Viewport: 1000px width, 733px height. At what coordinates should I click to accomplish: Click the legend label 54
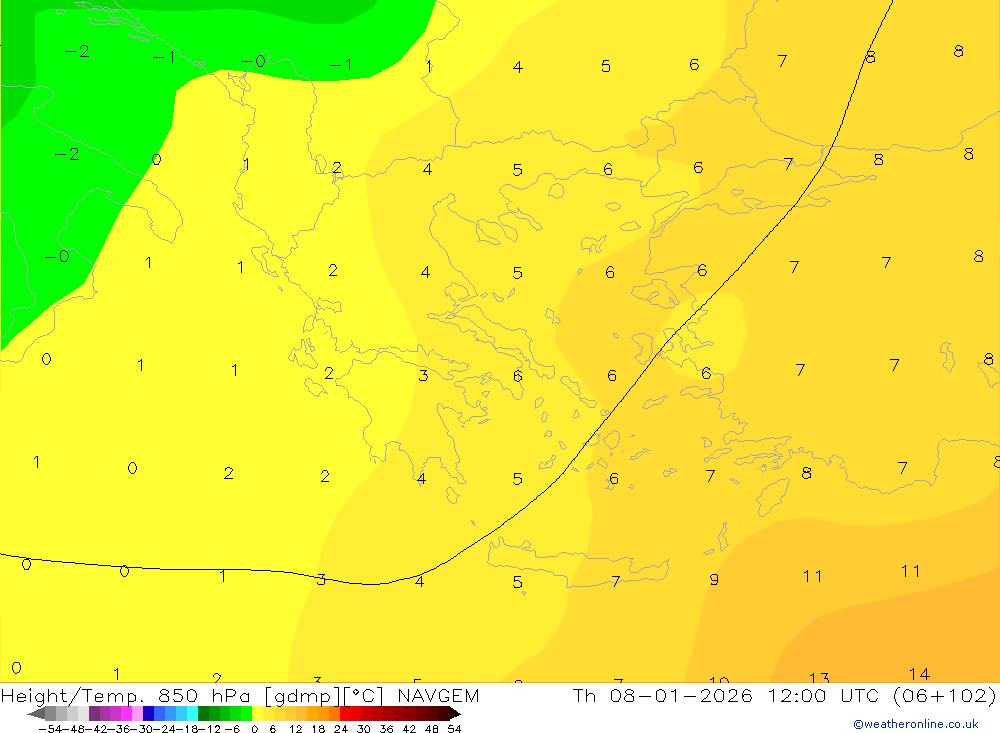pos(454,729)
